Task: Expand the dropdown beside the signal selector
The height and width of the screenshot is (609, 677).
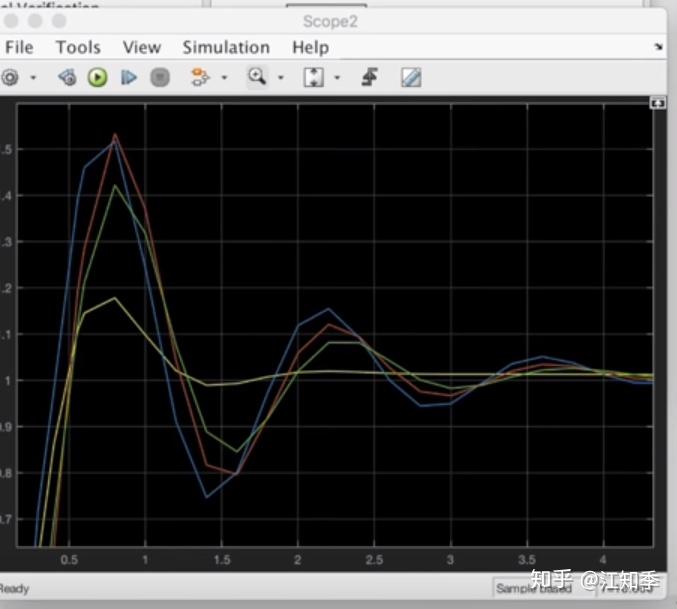Action: [x=224, y=78]
